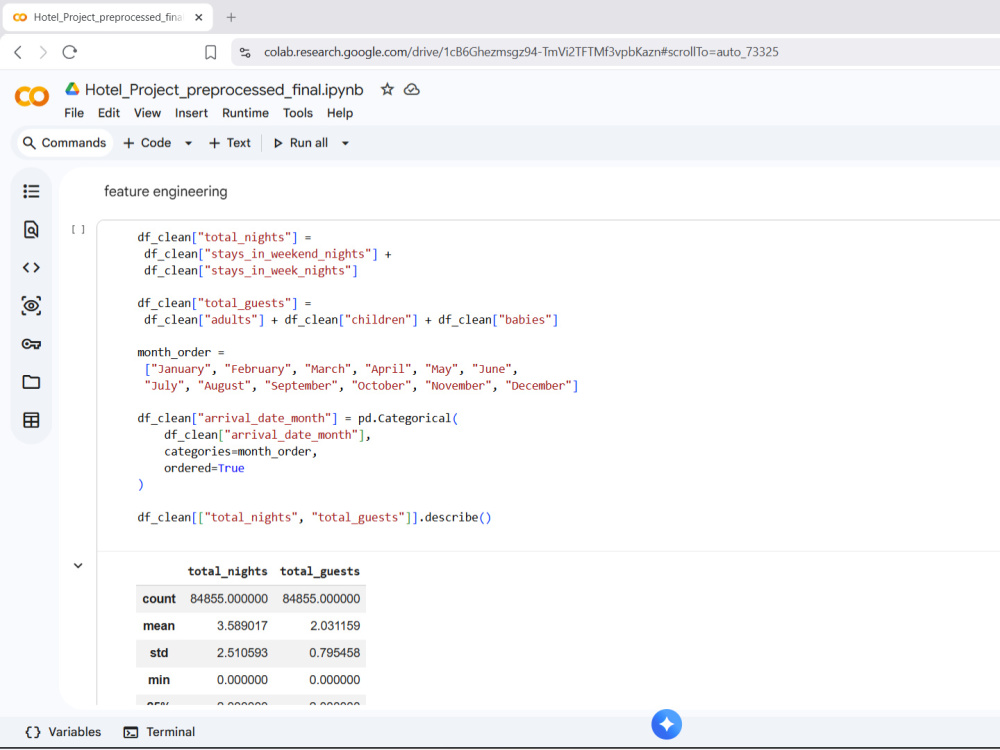Open site settings icon in address bar

245,52
